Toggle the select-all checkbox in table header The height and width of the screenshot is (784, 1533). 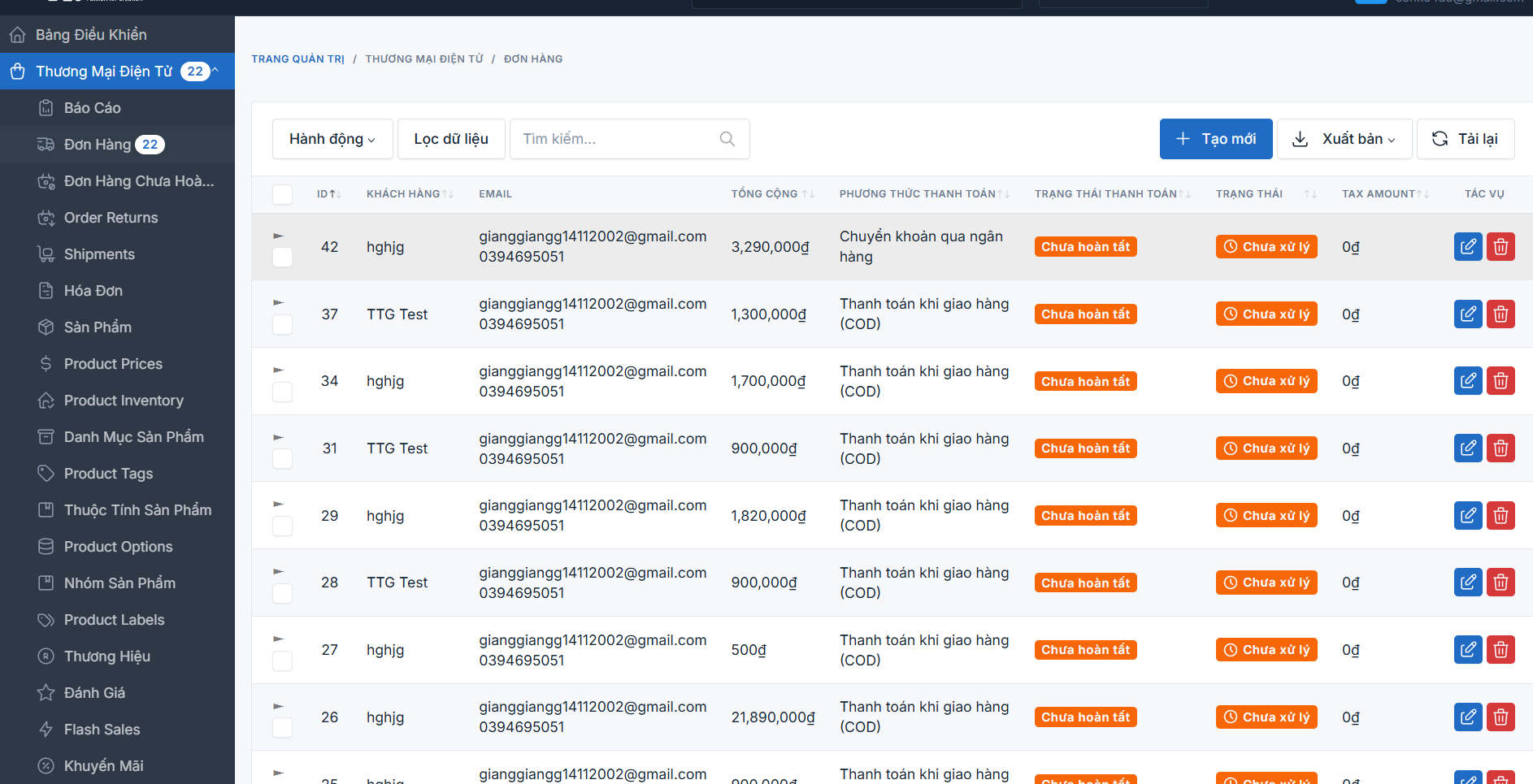[x=282, y=194]
